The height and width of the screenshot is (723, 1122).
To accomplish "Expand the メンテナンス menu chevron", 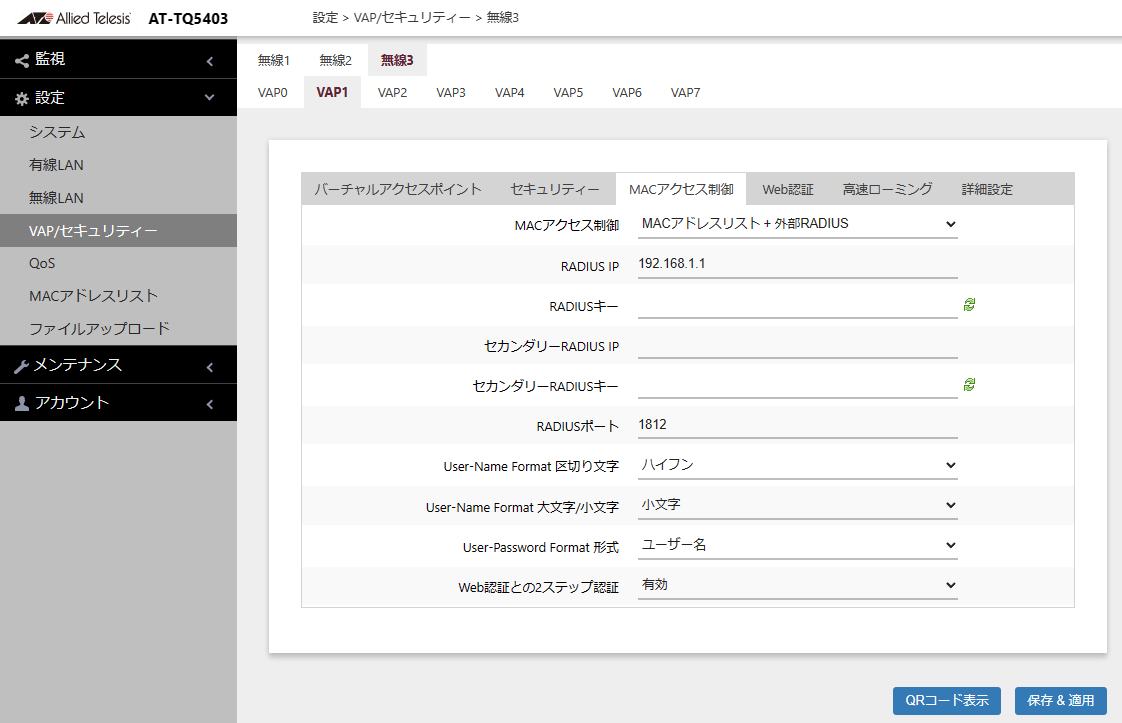I will click(210, 367).
